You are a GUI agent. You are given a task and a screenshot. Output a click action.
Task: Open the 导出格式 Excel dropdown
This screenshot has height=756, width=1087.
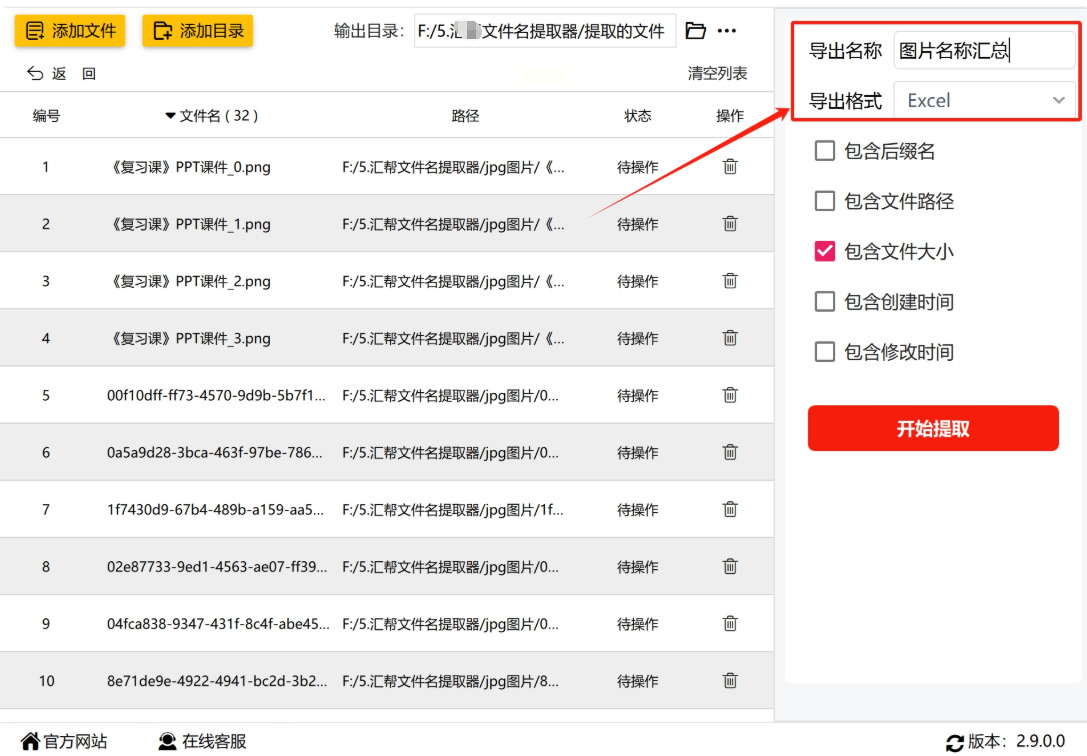click(984, 100)
